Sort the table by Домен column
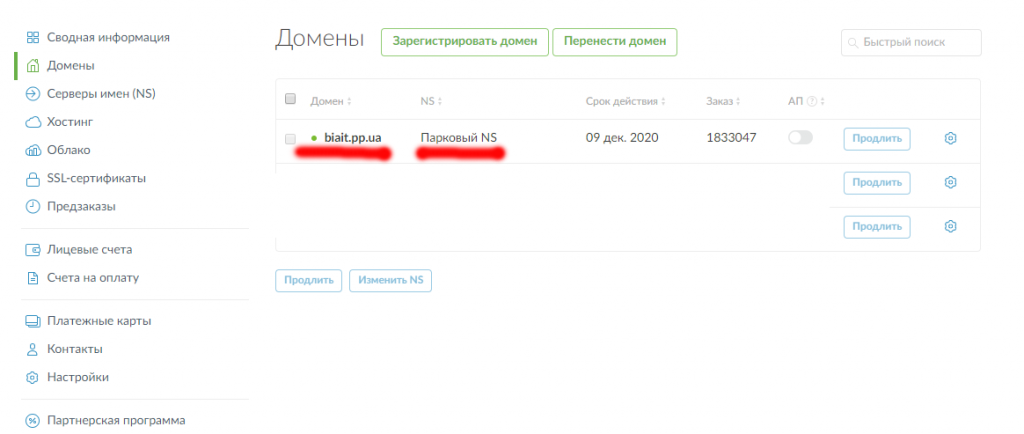This screenshot has width=1024, height=434. click(x=330, y=101)
